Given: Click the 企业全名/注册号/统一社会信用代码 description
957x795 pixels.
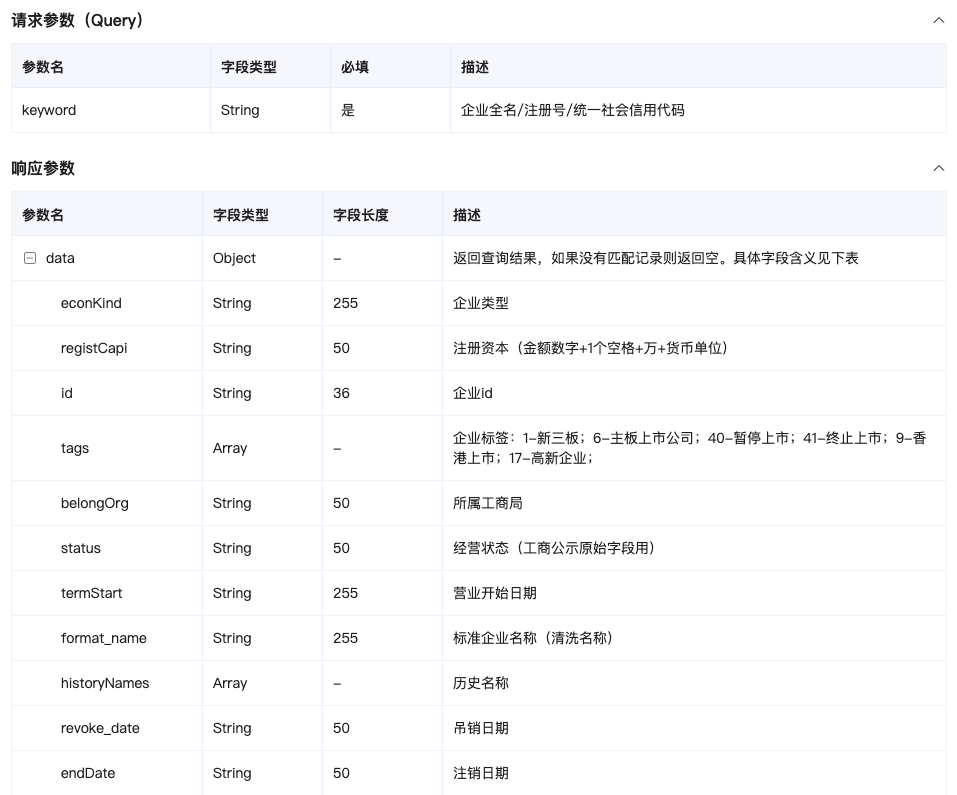Looking at the screenshot, I should (572, 110).
